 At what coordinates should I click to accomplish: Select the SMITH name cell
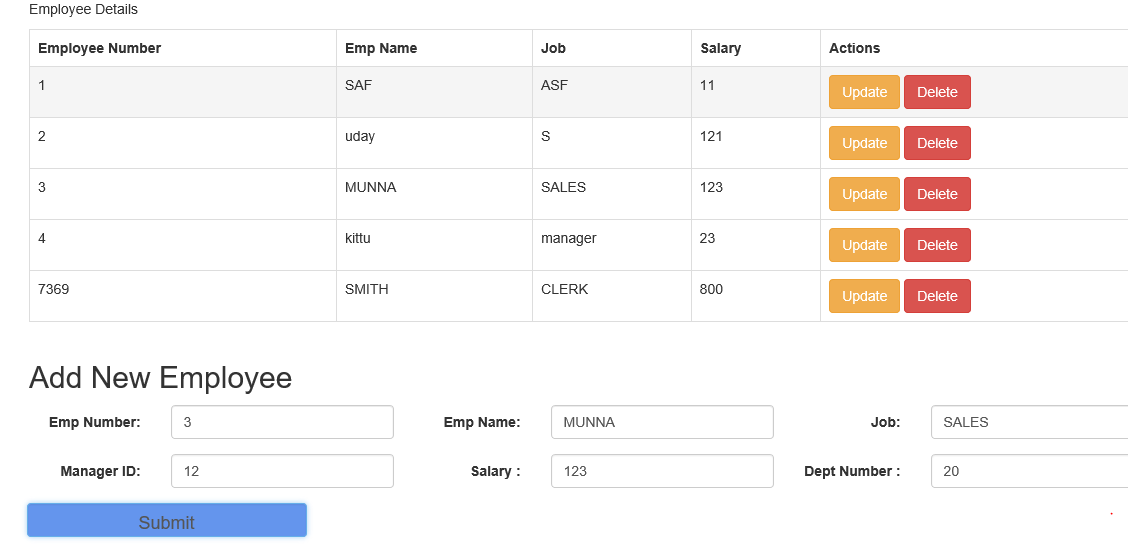click(367, 289)
